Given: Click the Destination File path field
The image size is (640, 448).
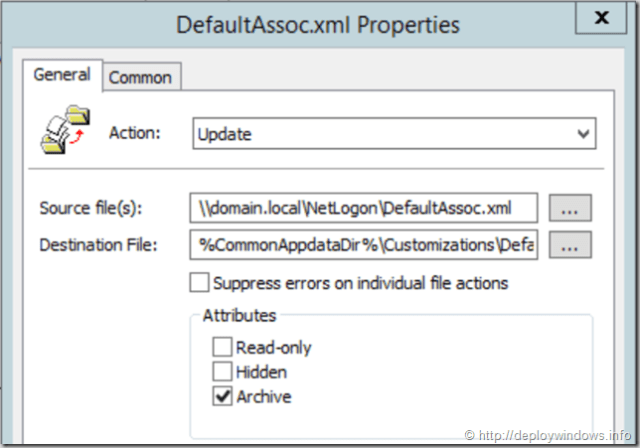Looking at the screenshot, I should click(364, 244).
